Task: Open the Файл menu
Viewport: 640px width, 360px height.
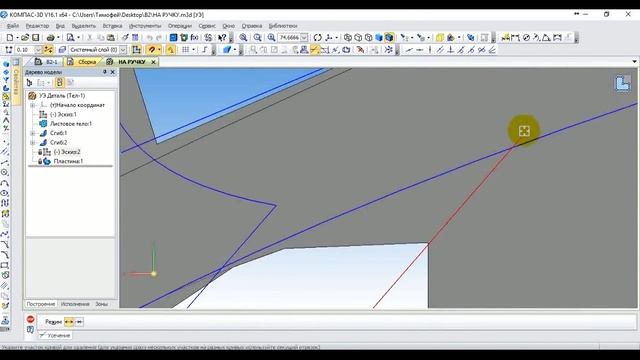Action: 13,26
